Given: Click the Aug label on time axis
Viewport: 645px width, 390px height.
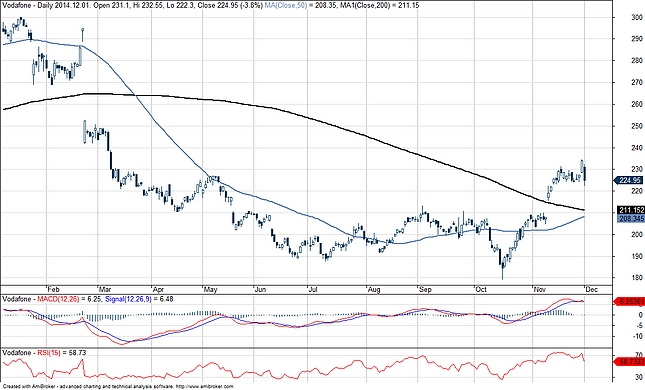Looking at the screenshot, I should (374, 289).
